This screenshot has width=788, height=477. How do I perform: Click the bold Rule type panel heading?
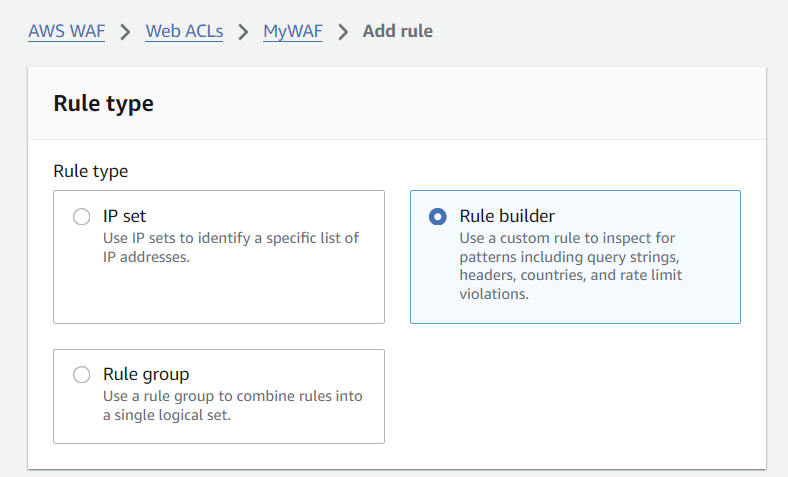click(103, 103)
